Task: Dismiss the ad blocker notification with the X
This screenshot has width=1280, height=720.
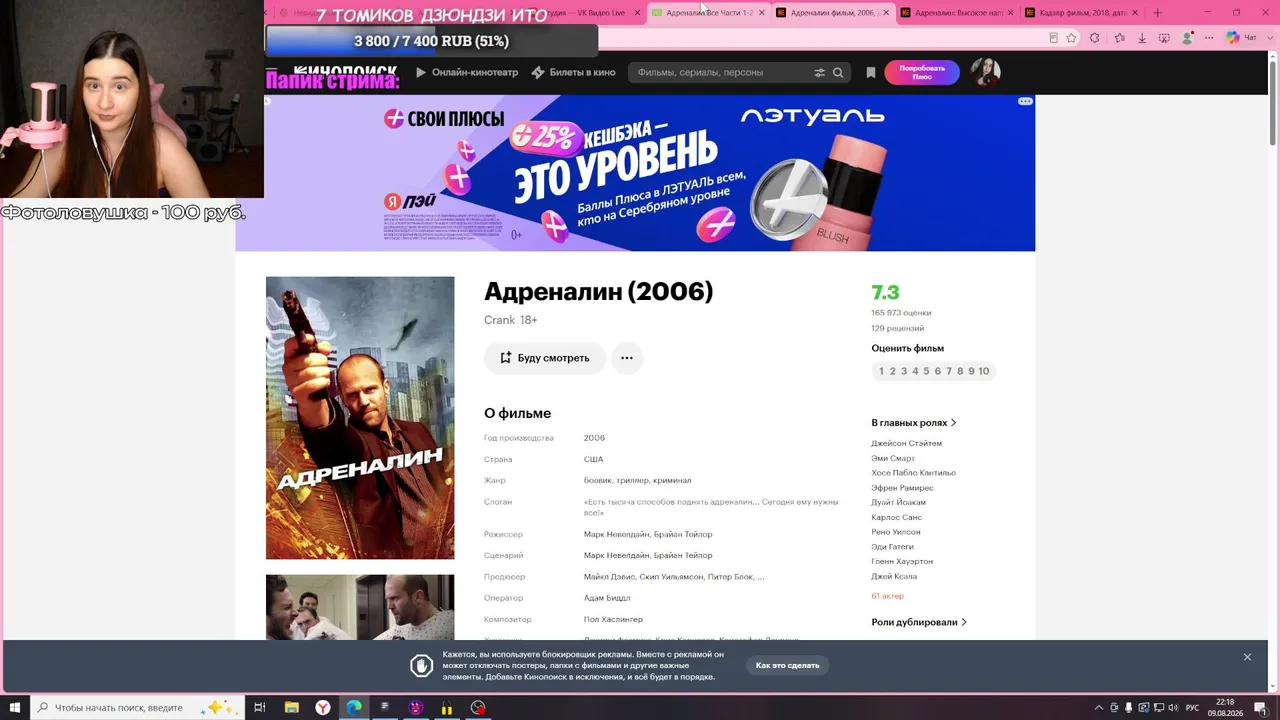Action: [x=1247, y=657]
